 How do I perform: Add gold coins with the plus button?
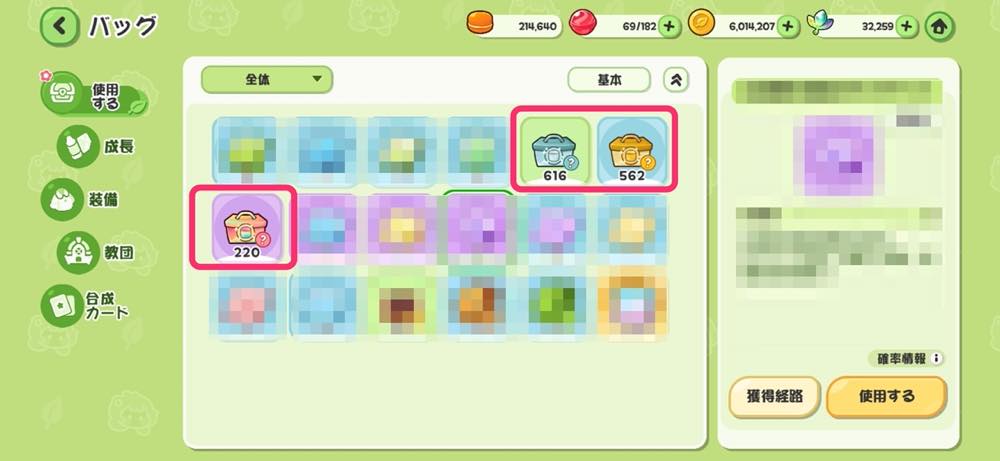click(787, 26)
